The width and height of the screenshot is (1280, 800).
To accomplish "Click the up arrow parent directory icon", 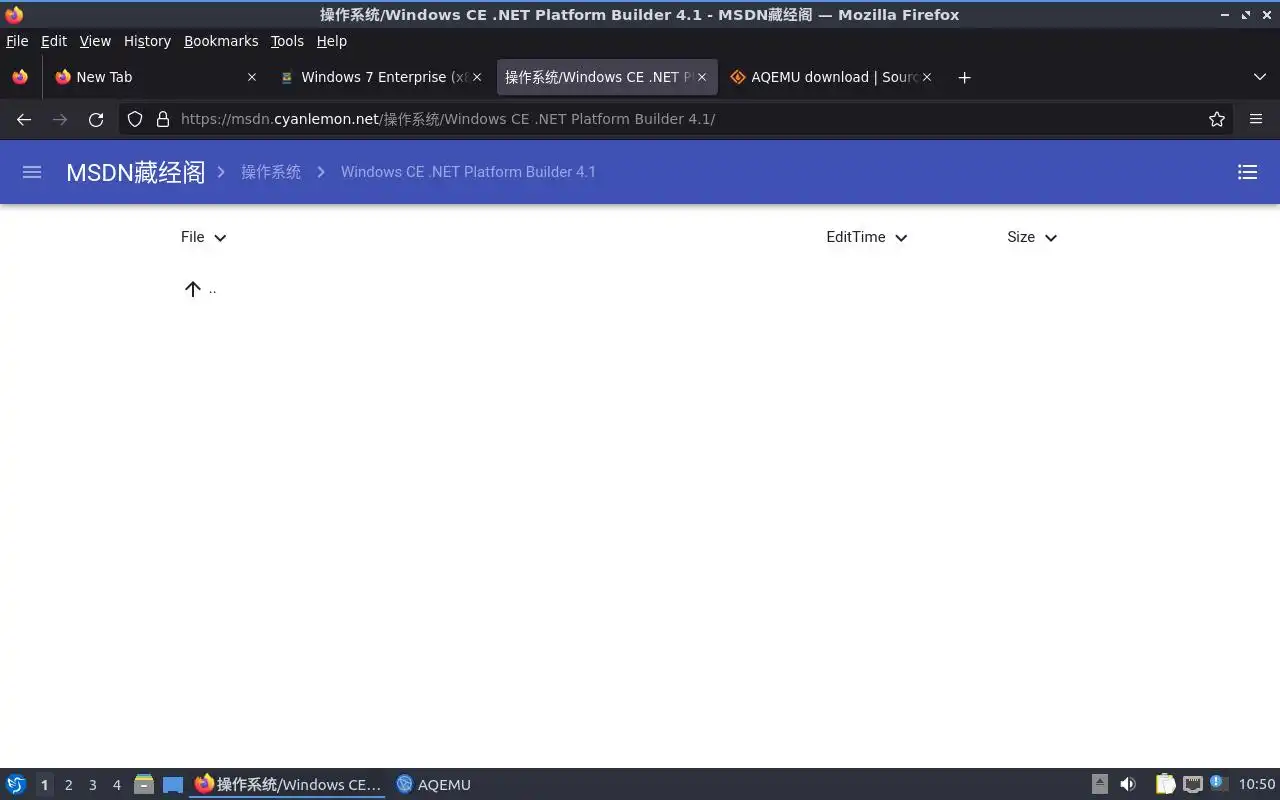I will tap(193, 289).
